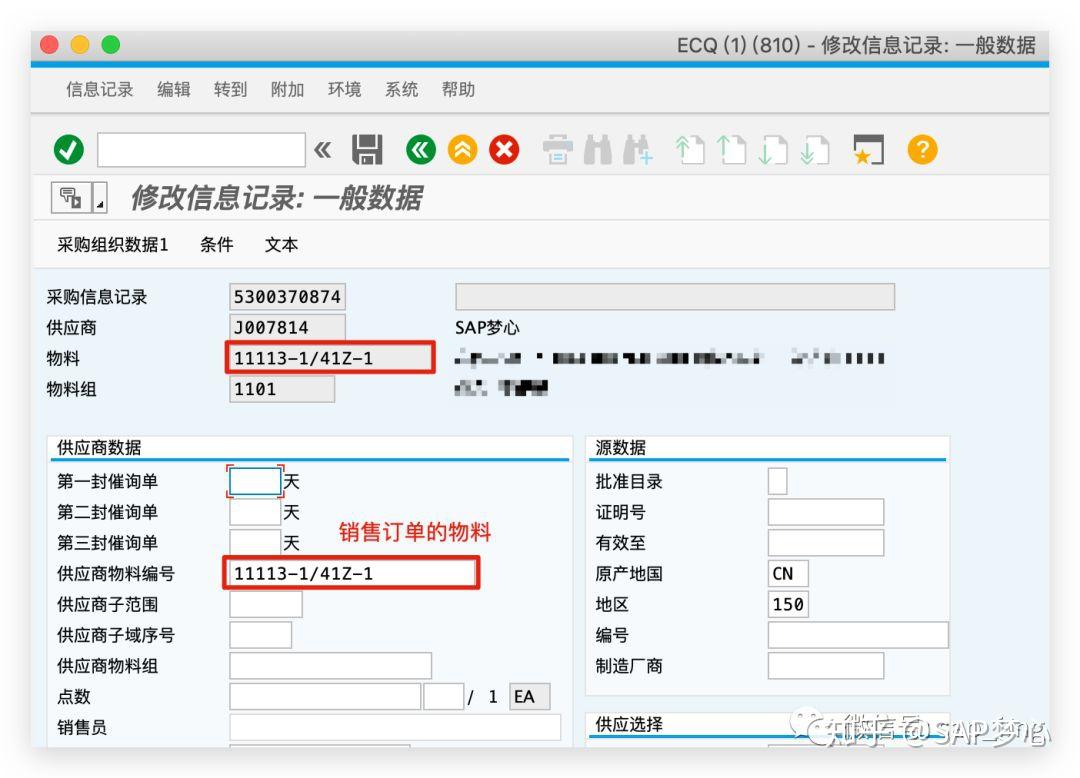Toggle the 批准目录 checkbox
This screenshot has height=778, width=1080.
click(x=778, y=481)
